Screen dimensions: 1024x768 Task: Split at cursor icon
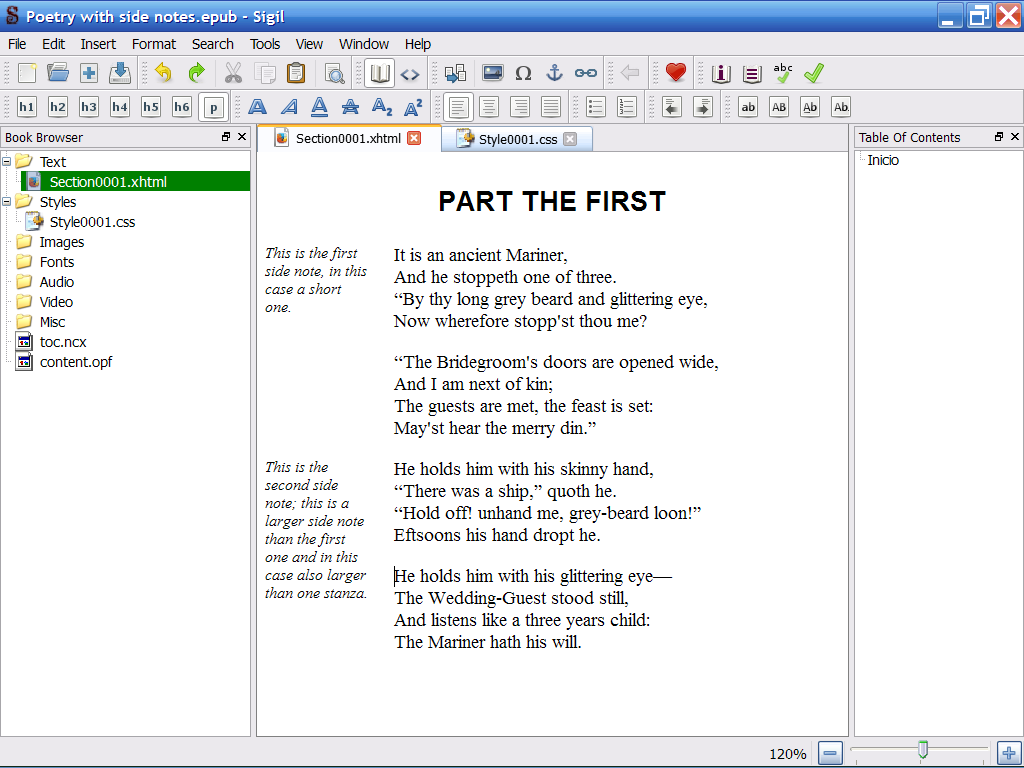pyautogui.click(x=455, y=73)
